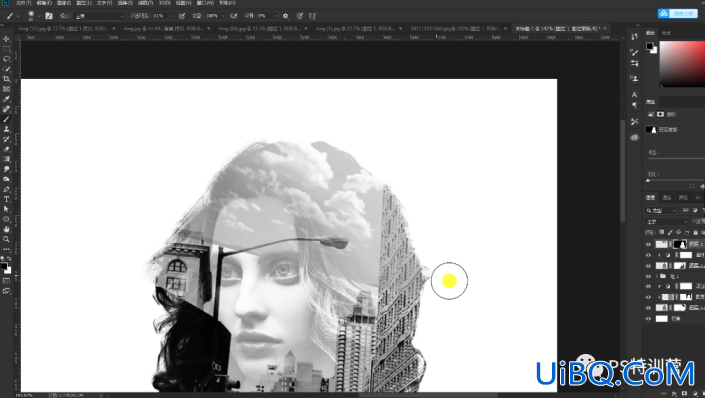Select the Lasso tool
The width and height of the screenshot is (705, 398).
[x=6, y=59]
